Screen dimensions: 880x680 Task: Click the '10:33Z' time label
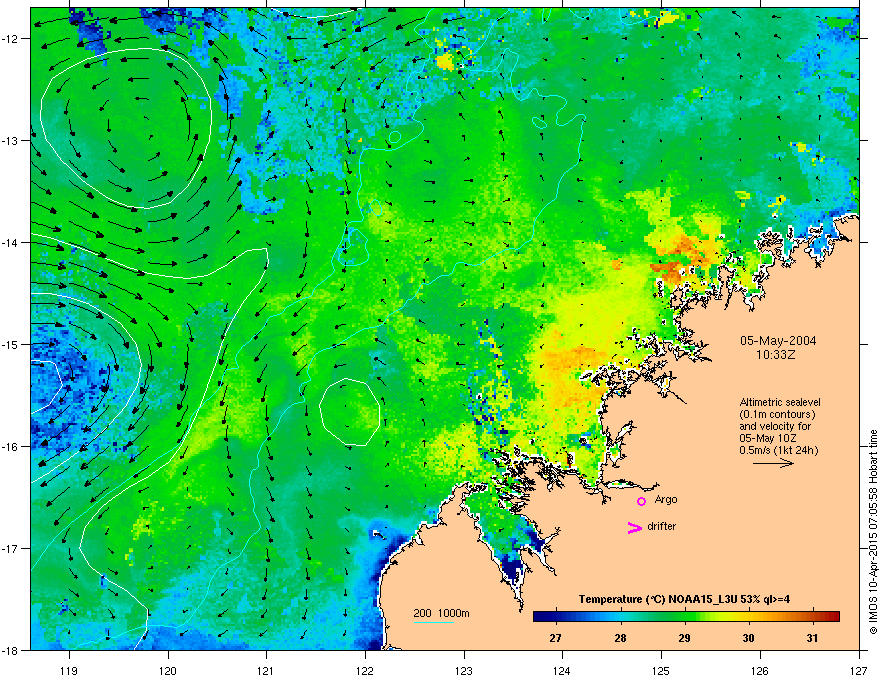tap(776, 355)
